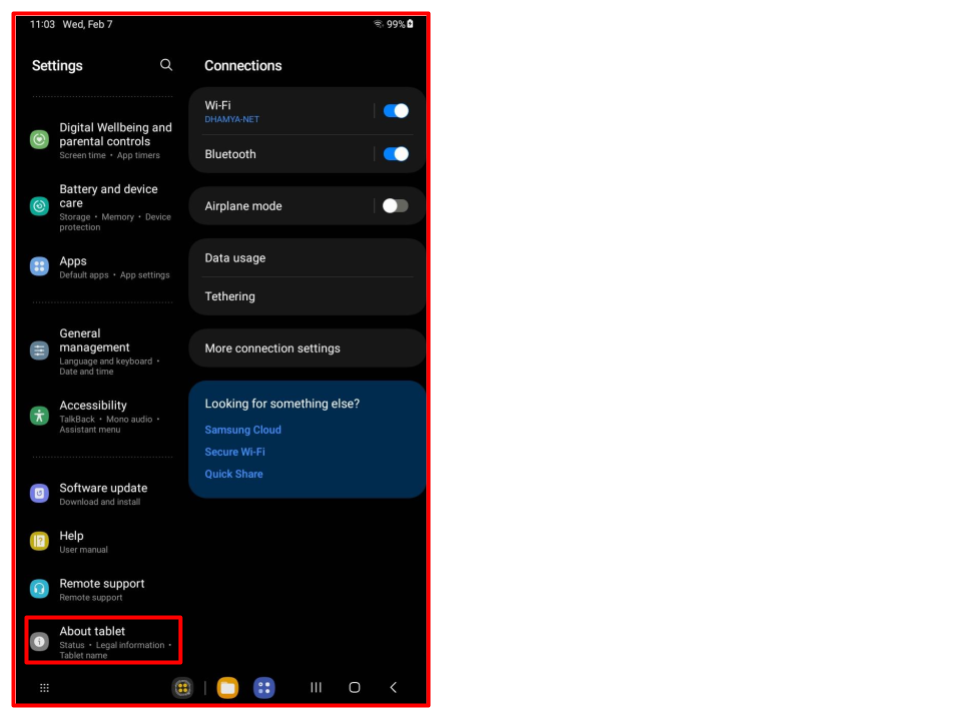Open the Quick Share link
960x720 pixels.
(234, 474)
